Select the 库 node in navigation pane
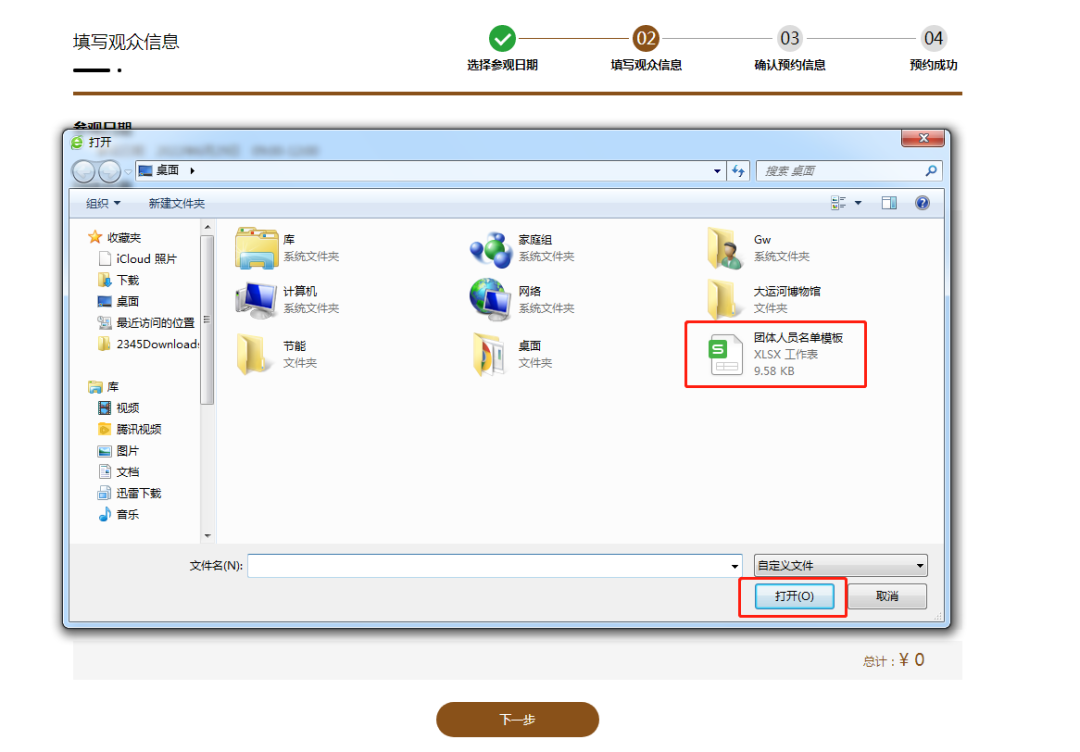This screenshot has height=752, width=1080. pos(104,387)
